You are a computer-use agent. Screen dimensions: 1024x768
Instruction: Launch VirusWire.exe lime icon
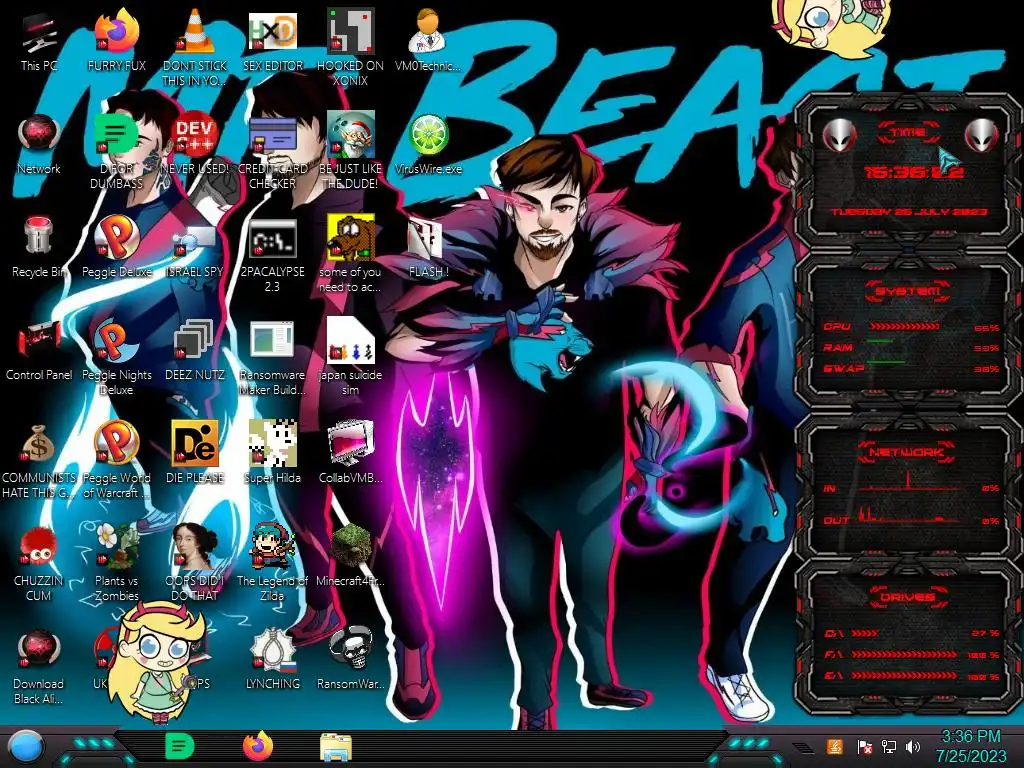[x=428, y=145]
